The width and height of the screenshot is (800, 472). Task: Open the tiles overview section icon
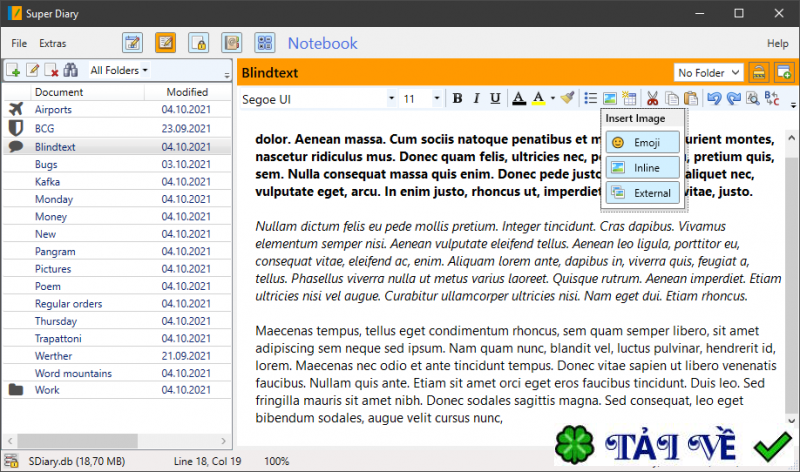pyautogui.click(x=265, y=43)
